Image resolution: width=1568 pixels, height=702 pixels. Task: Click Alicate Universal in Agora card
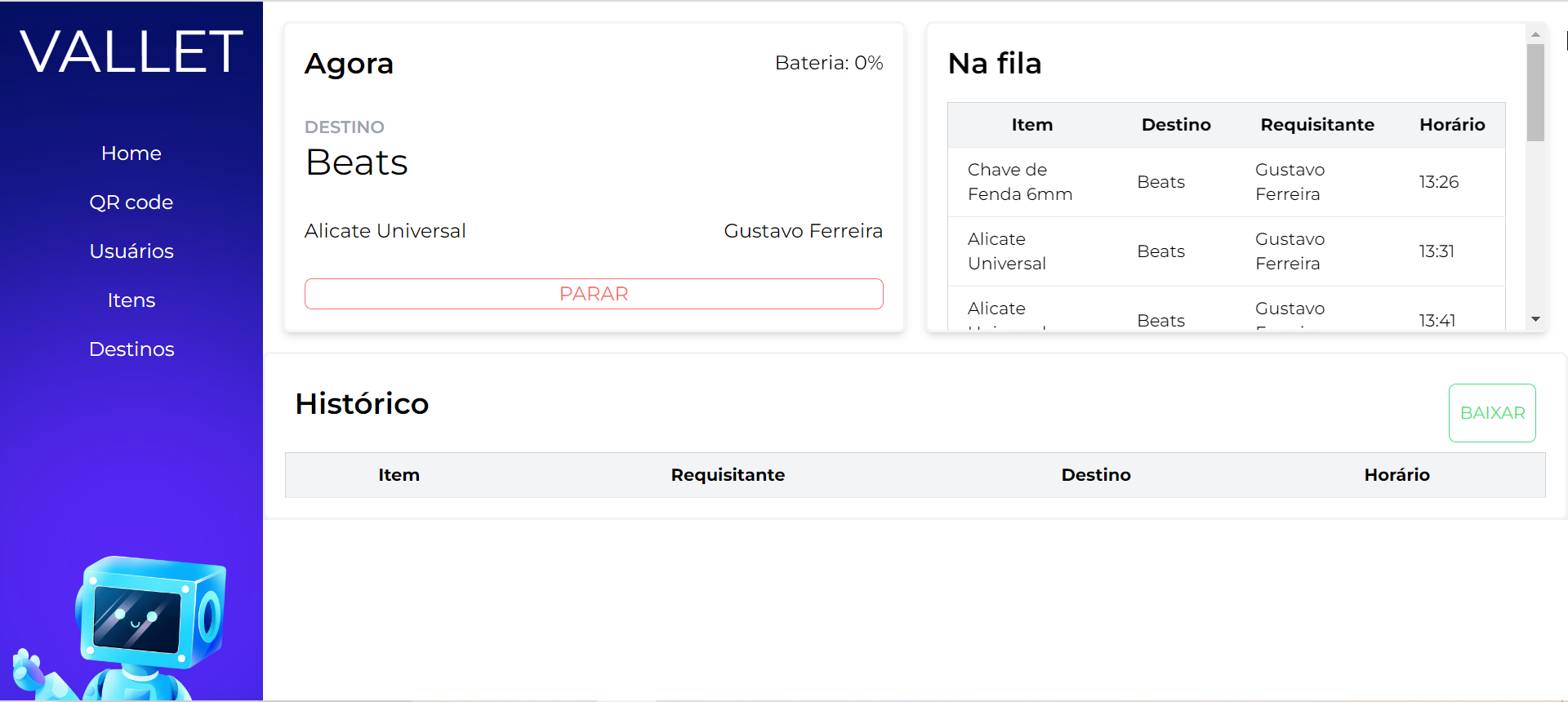385,231
